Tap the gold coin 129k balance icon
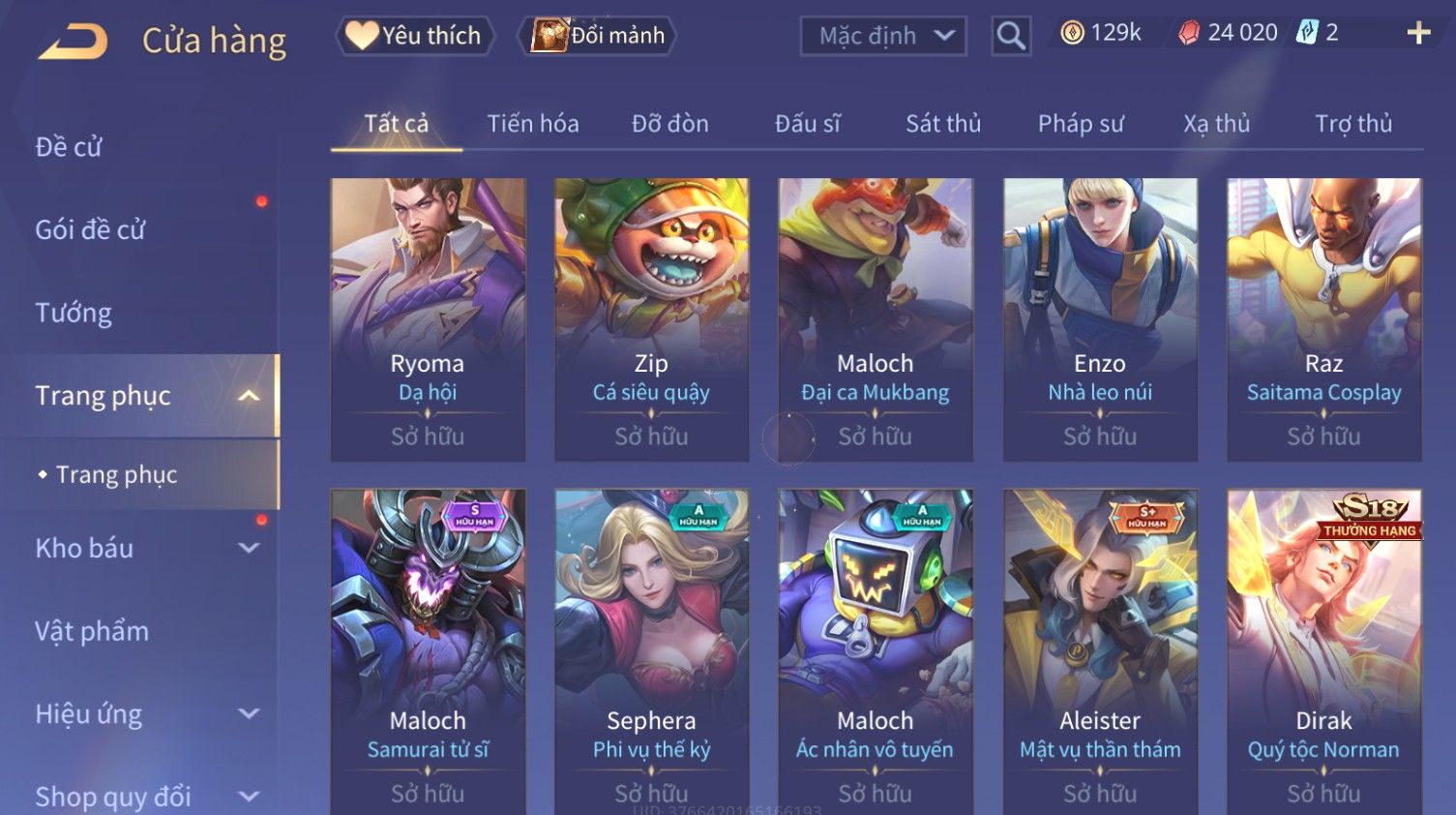The width and height of the screenshot is (1456, 815). [1072, 33]
